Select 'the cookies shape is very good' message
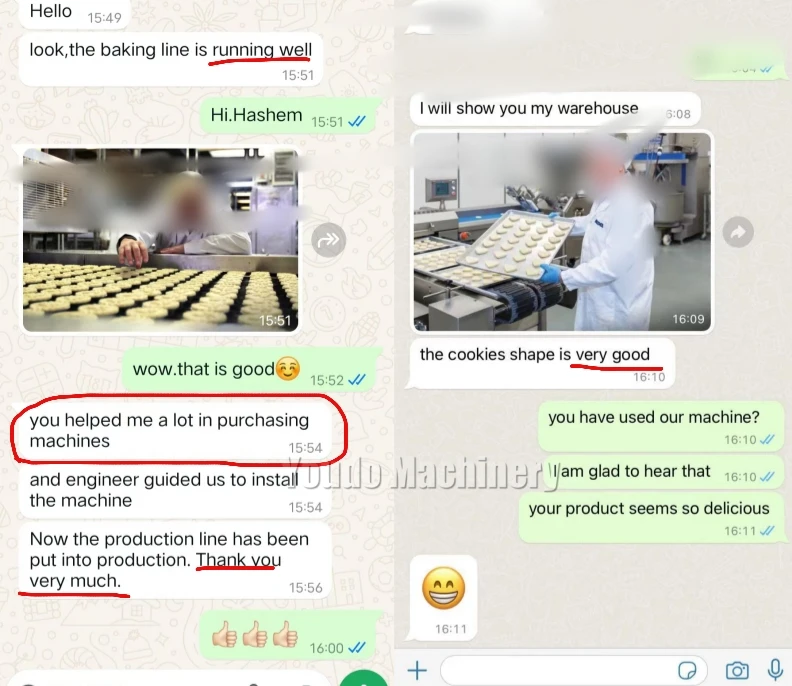 point(542,363)
